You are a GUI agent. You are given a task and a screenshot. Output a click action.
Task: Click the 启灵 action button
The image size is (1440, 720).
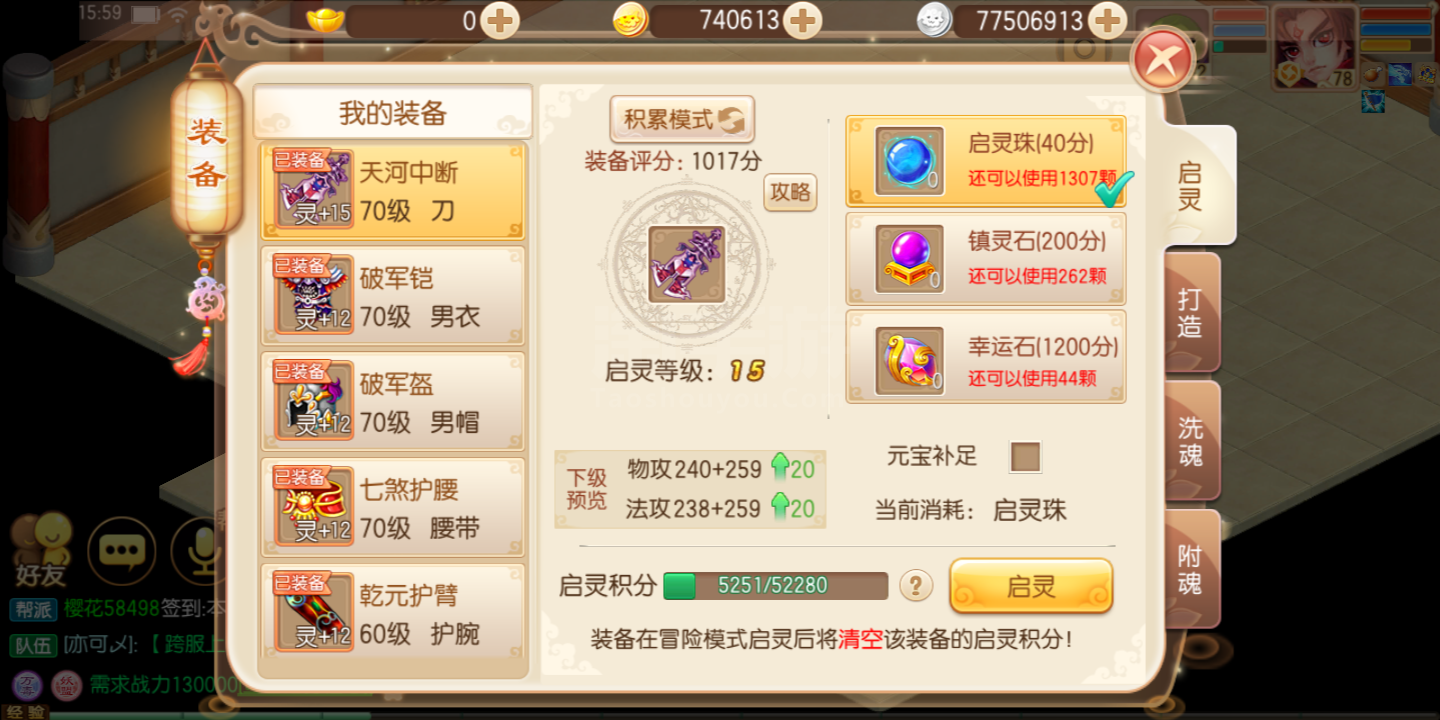(x=1031, y=586)
